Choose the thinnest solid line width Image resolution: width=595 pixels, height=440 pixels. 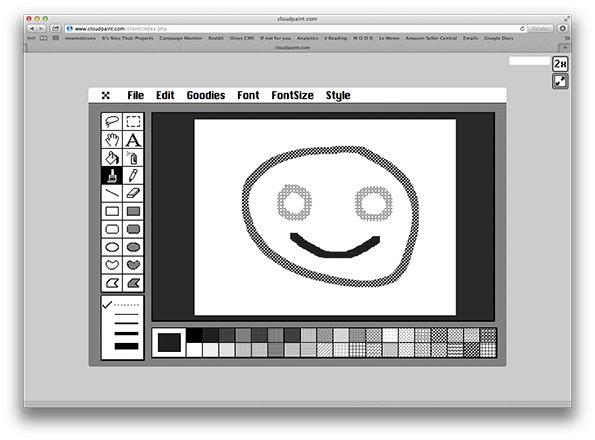point(126,314)
